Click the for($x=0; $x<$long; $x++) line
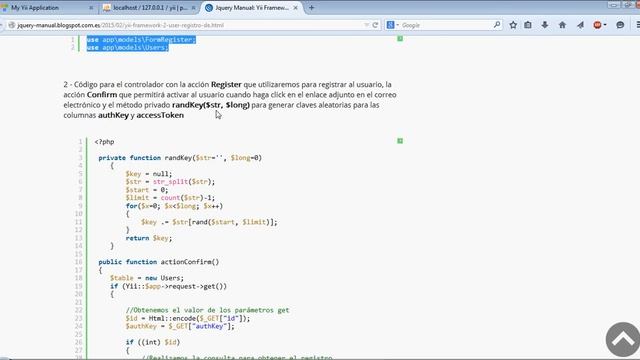 tap(174, 206)
